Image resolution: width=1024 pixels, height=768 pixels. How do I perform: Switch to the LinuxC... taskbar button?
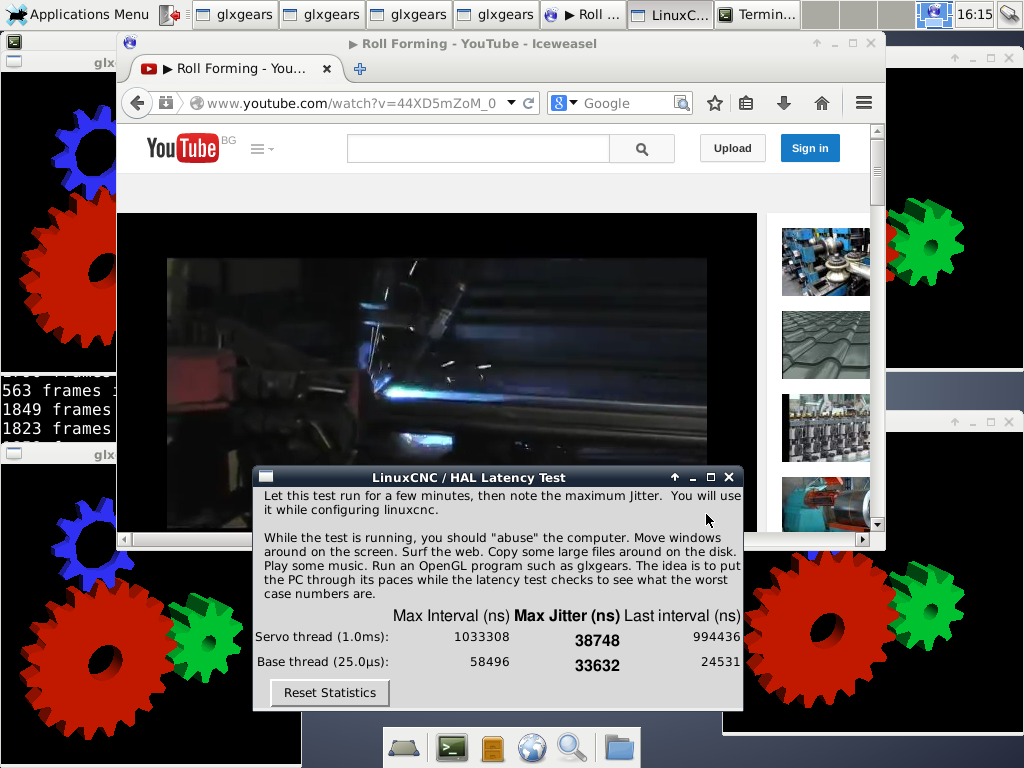pyautogui.click(x=670, y=14)
